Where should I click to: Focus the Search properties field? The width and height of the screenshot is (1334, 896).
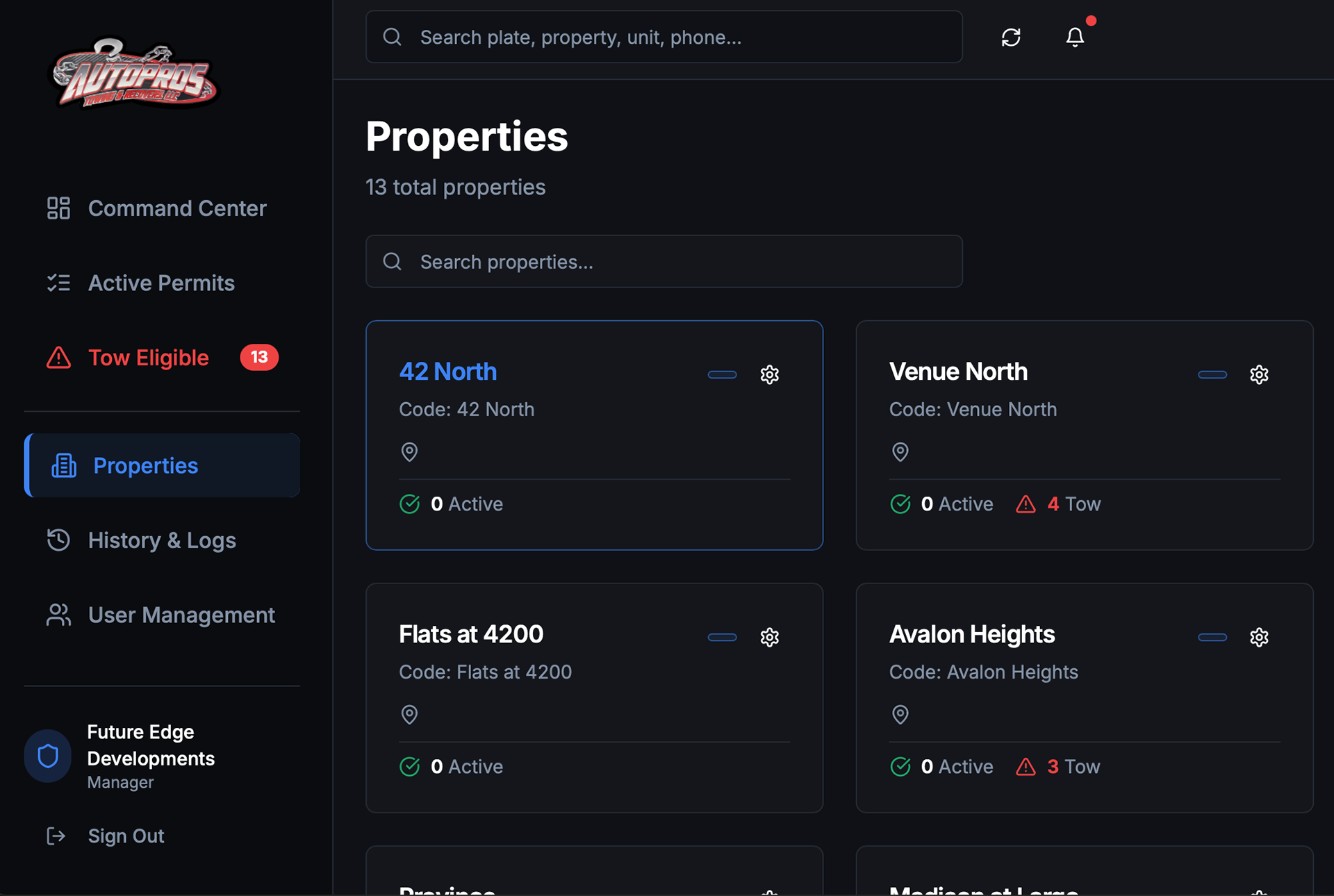[x=664, y=262]
